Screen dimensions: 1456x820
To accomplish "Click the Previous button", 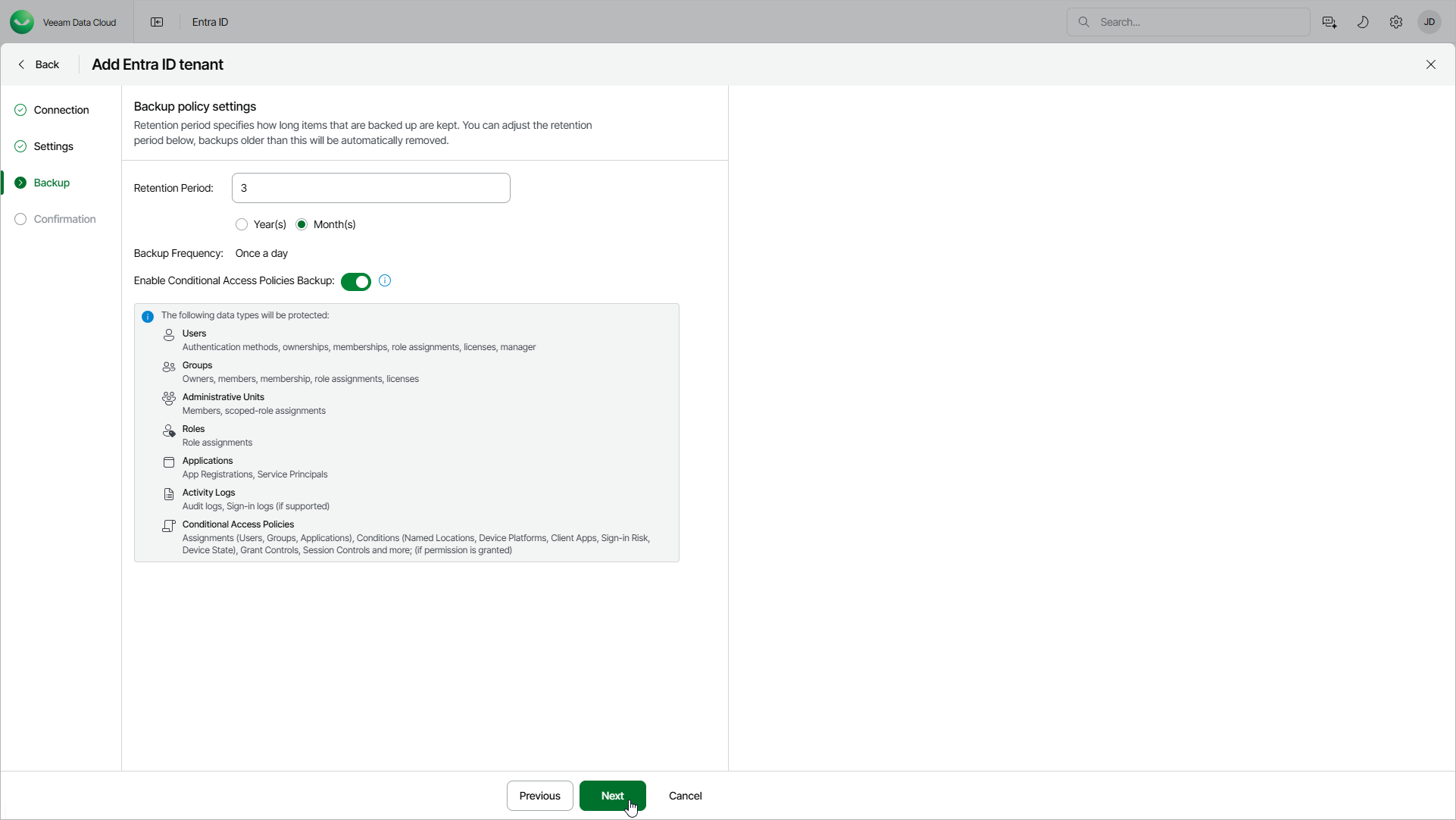I will click(539, 796).
